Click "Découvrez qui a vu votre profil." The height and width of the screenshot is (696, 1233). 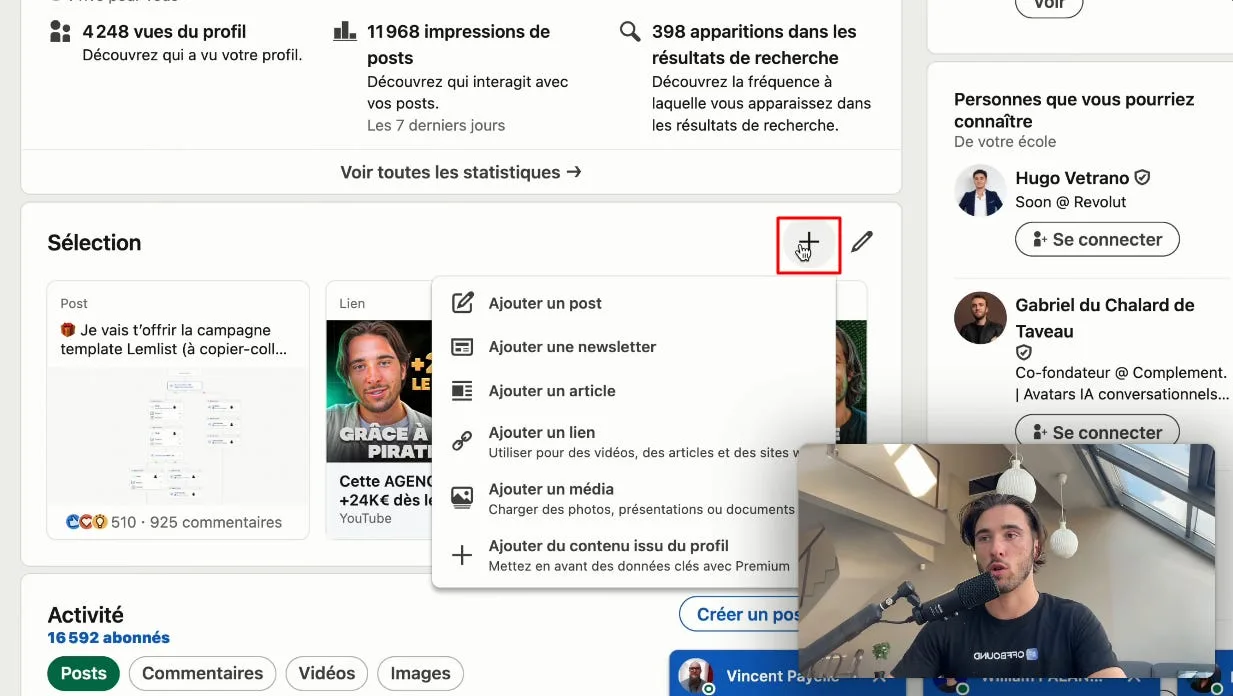pos(192,55)
